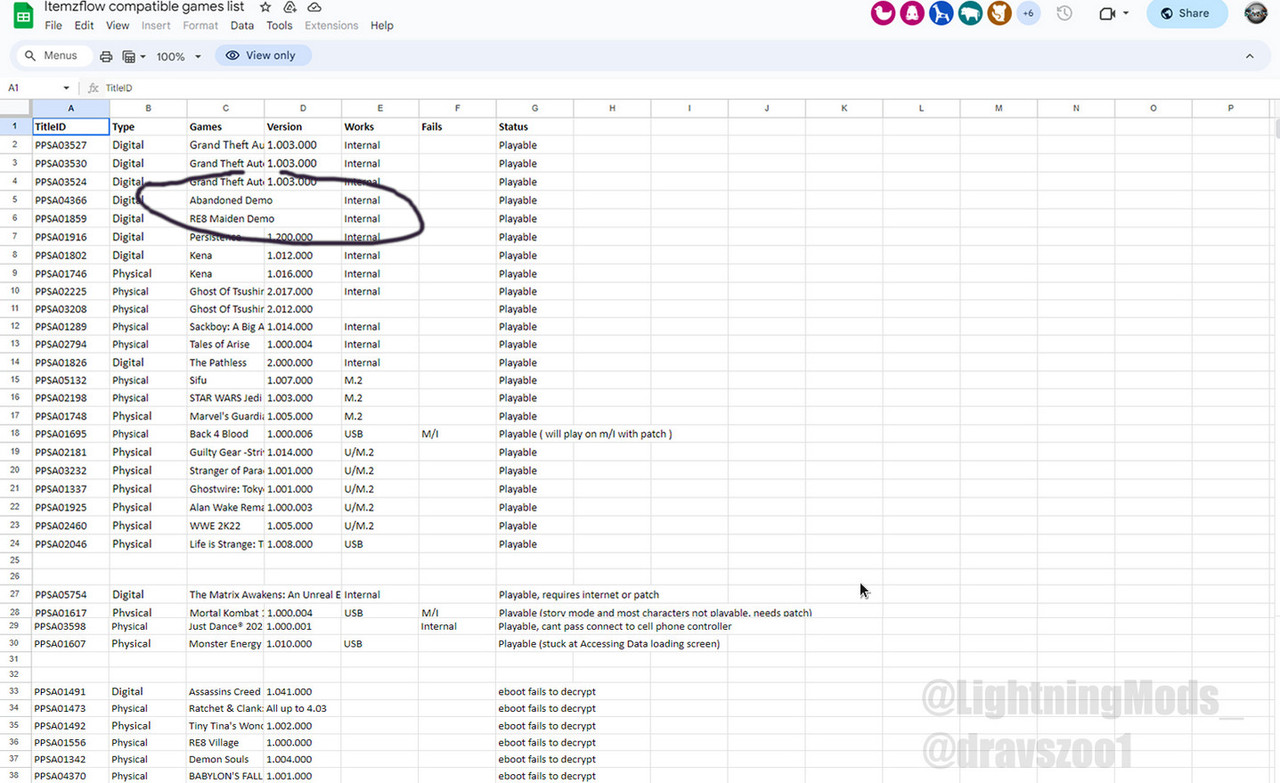This screenshot has width=1280, height=783.
Task: Select row 18 header
Action: (x=15, y=434)
